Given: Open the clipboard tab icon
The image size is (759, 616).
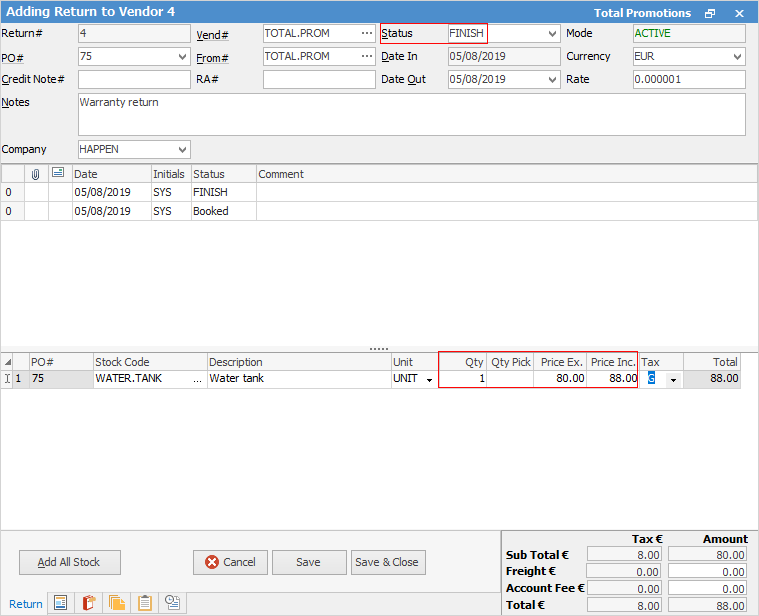Looking at the screenshot, I should 145,603.
